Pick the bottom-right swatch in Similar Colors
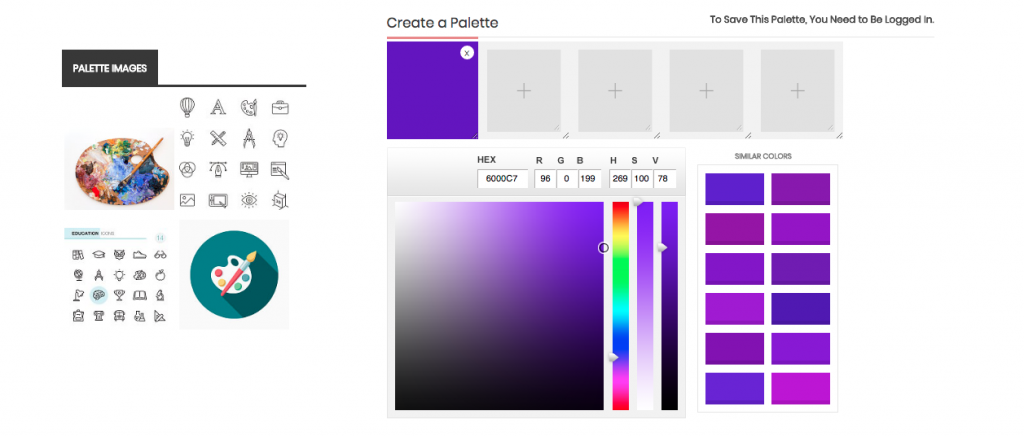Viewport: 1024px width, 437px height. point(800,388)
